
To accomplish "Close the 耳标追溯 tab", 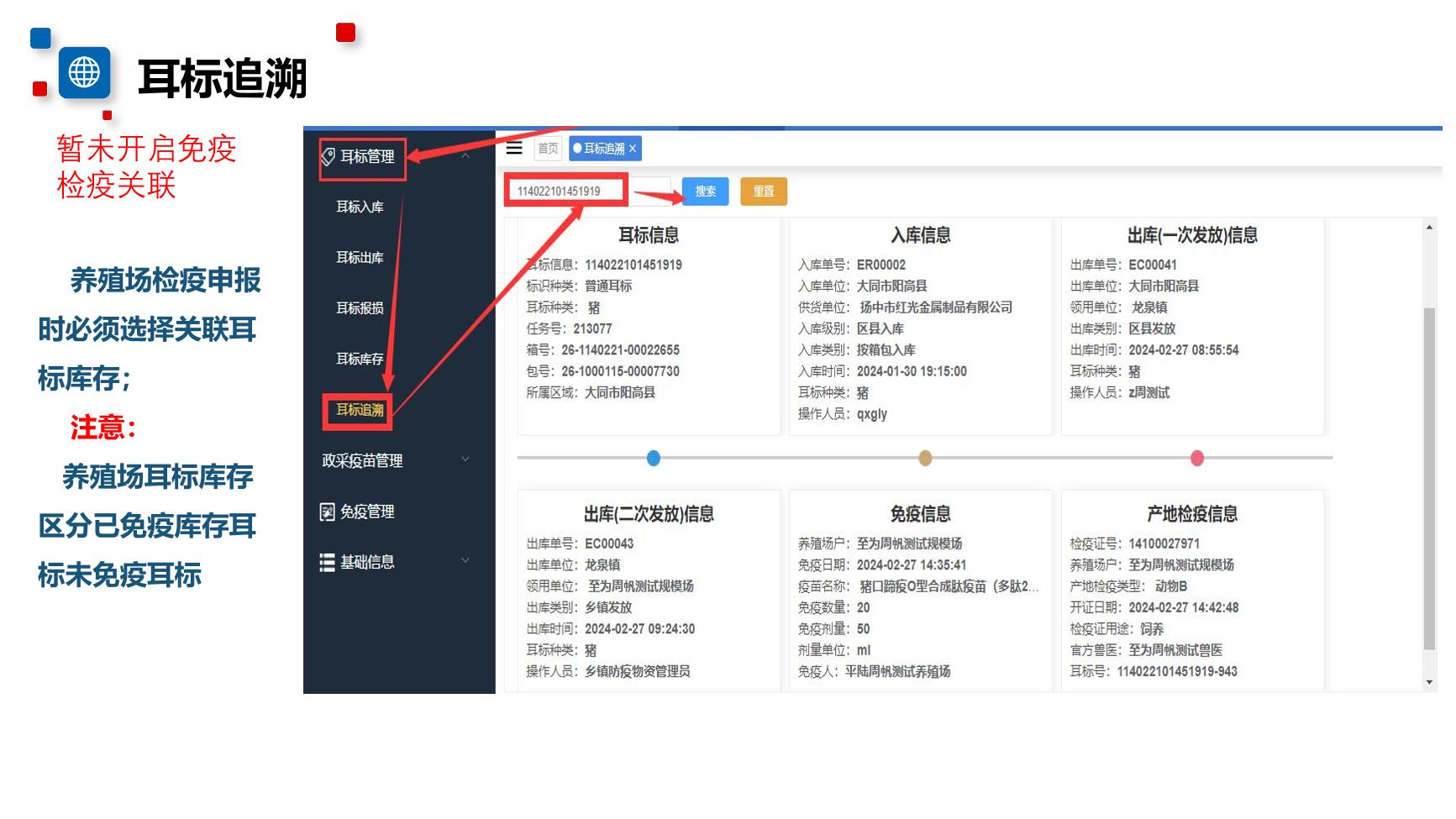I will tap(633, 149).
